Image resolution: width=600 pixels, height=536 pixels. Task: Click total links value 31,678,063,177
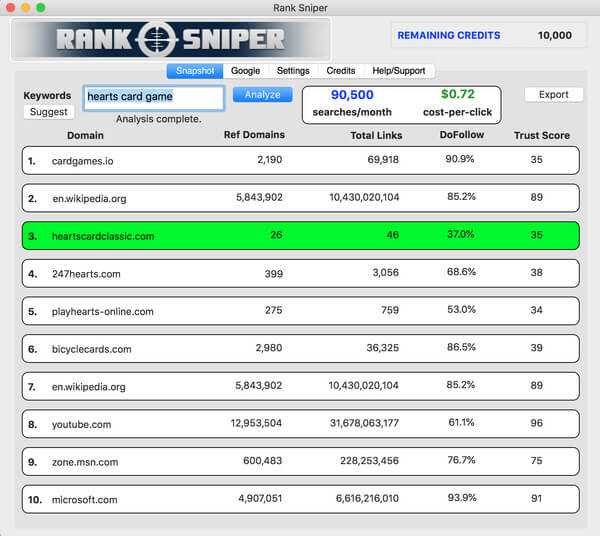click(364, 423)
